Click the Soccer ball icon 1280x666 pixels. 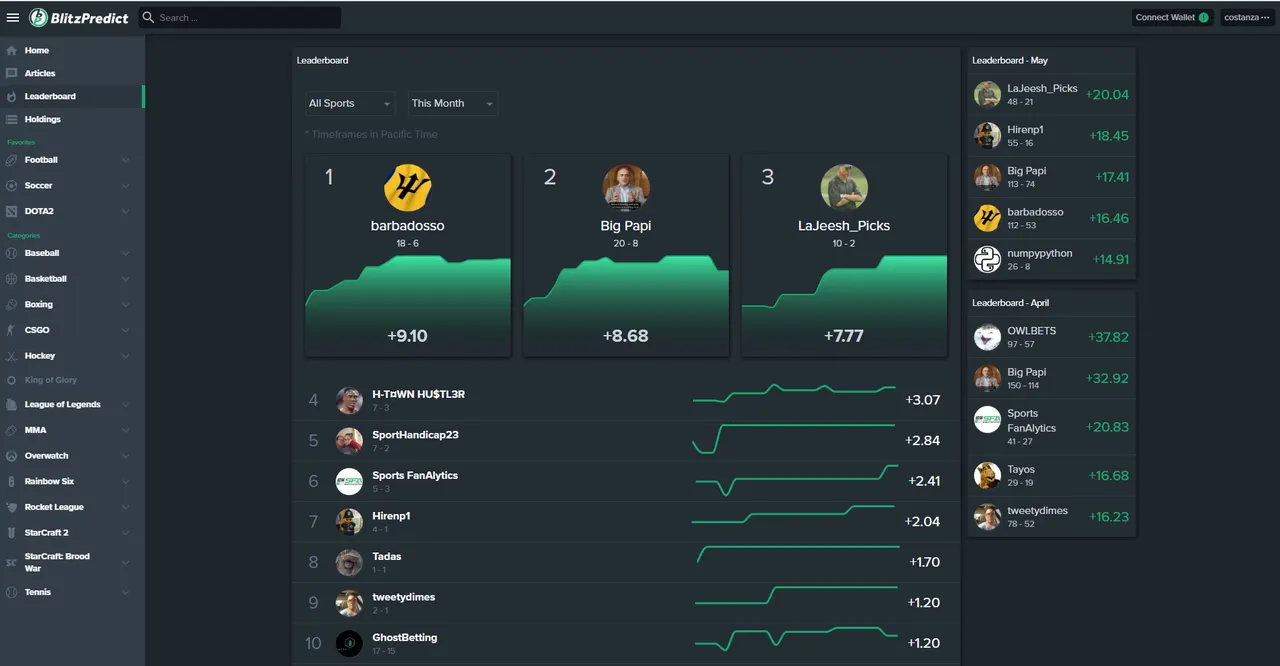[11, 185]
